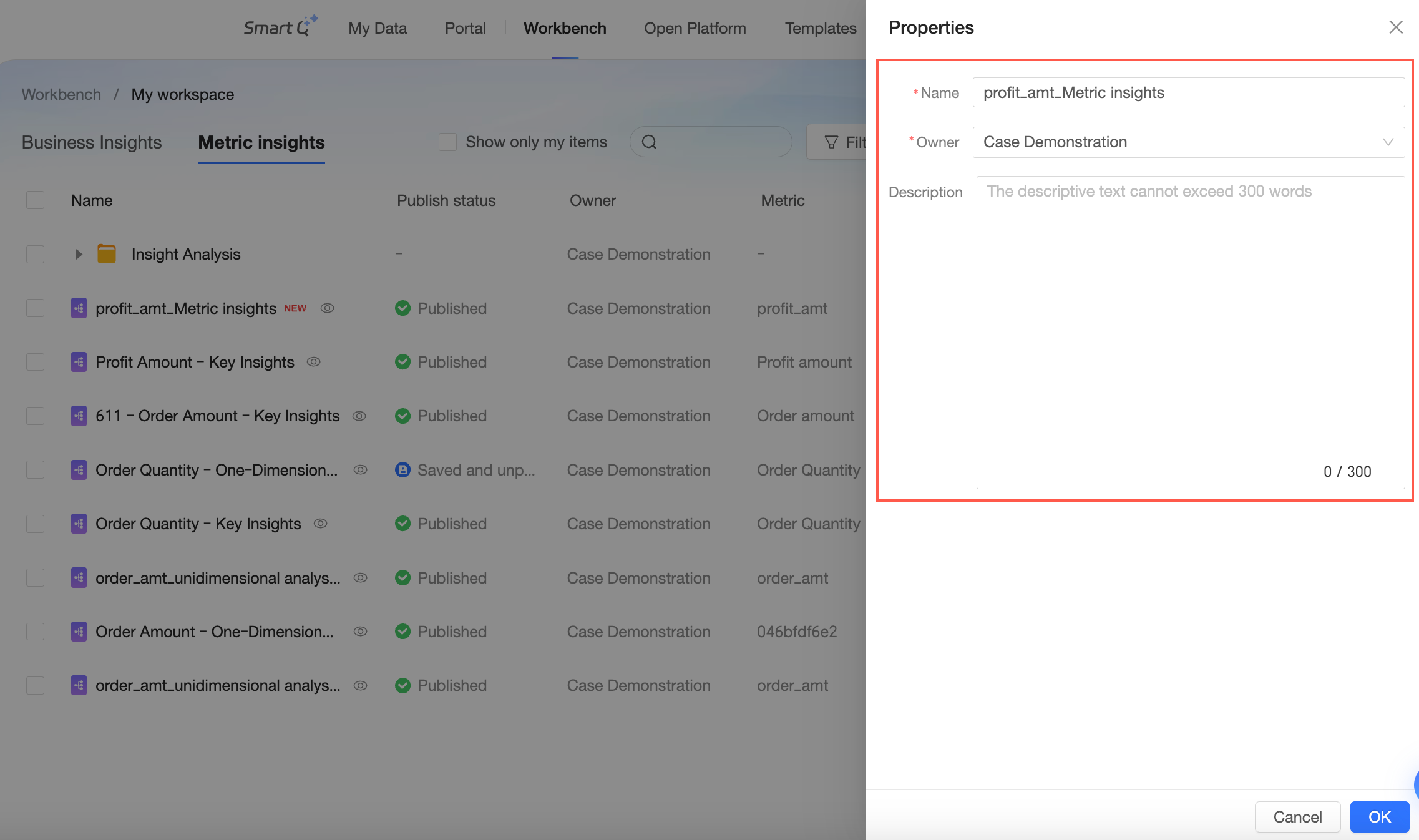Click the Smart Q logo
This screenshot has height=840, width=1419.
[280, 27]
